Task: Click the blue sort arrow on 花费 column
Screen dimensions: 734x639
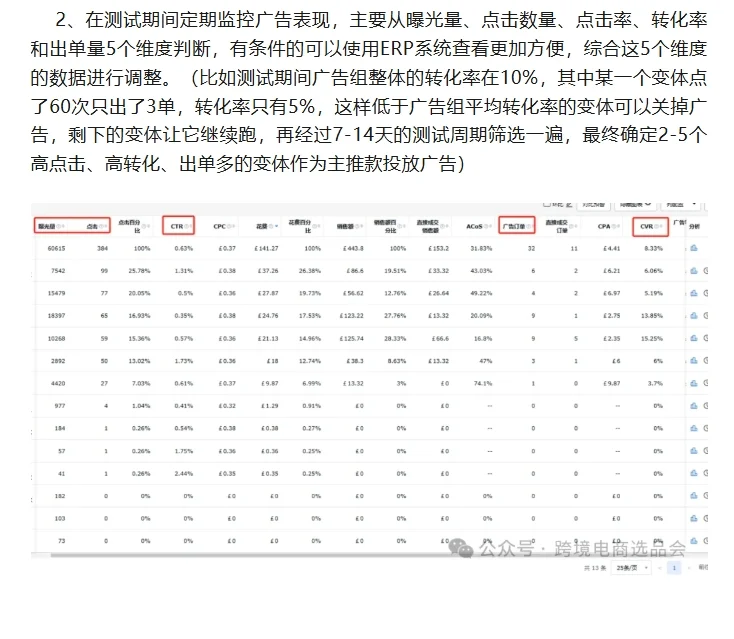Action: pyautogui.click(x=276, y=227)
